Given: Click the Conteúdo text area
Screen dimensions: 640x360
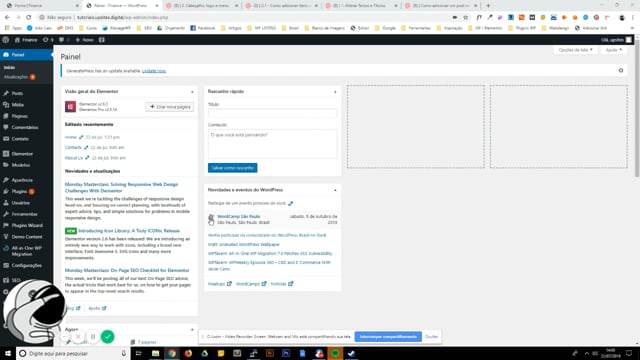Looking at the screenshot, I should 272,144.
